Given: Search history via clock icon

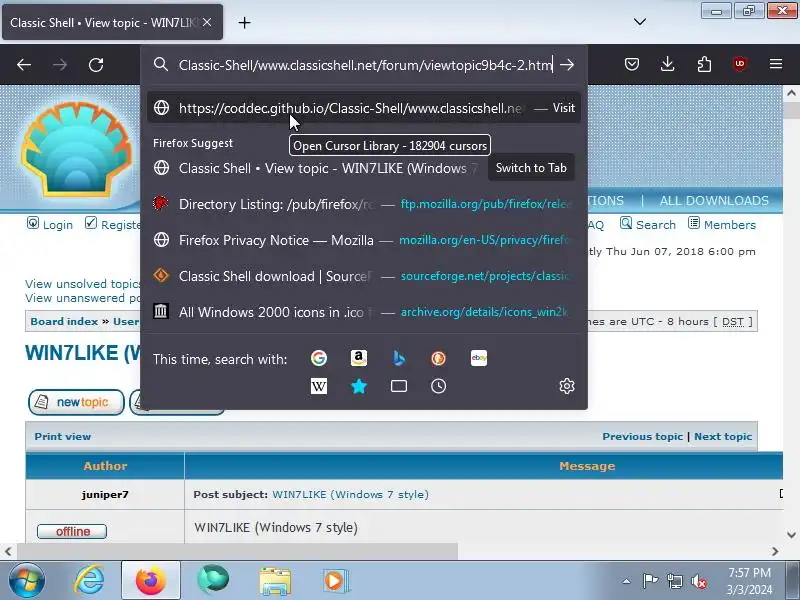Looking at the screenshot, I should click(438, 386).
